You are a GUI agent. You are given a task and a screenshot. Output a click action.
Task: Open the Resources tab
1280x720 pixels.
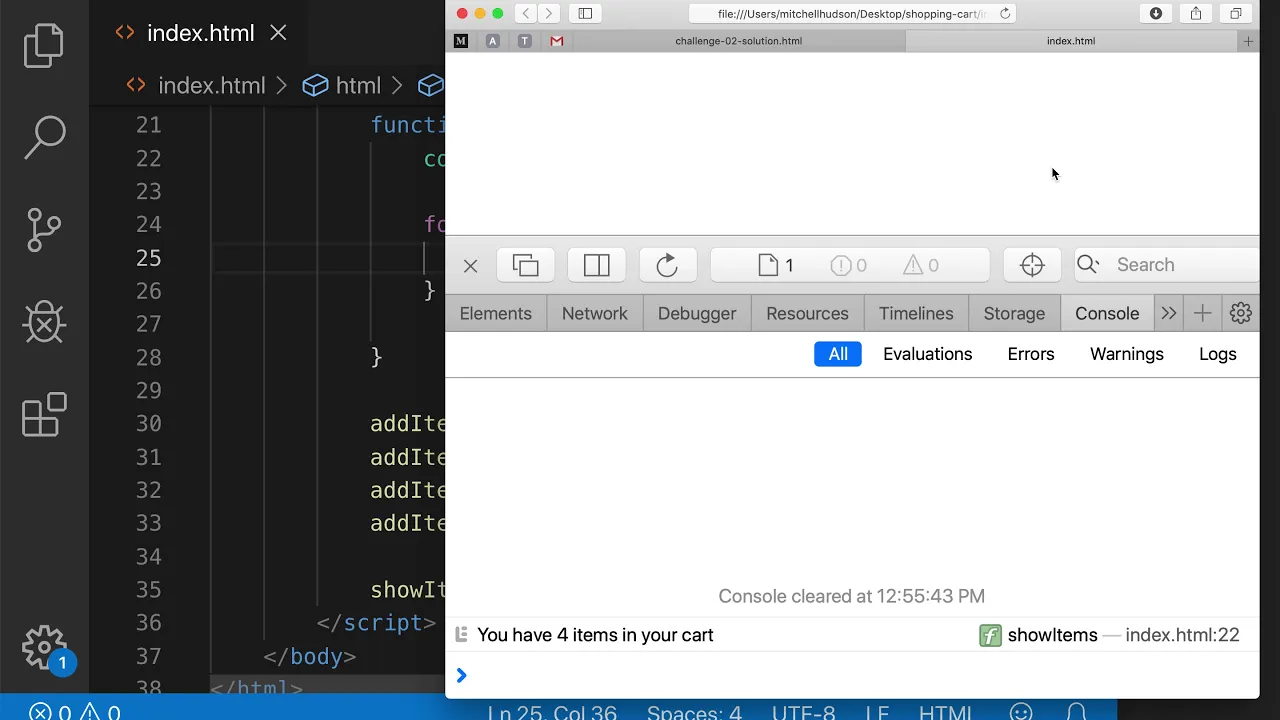(807, 313)
